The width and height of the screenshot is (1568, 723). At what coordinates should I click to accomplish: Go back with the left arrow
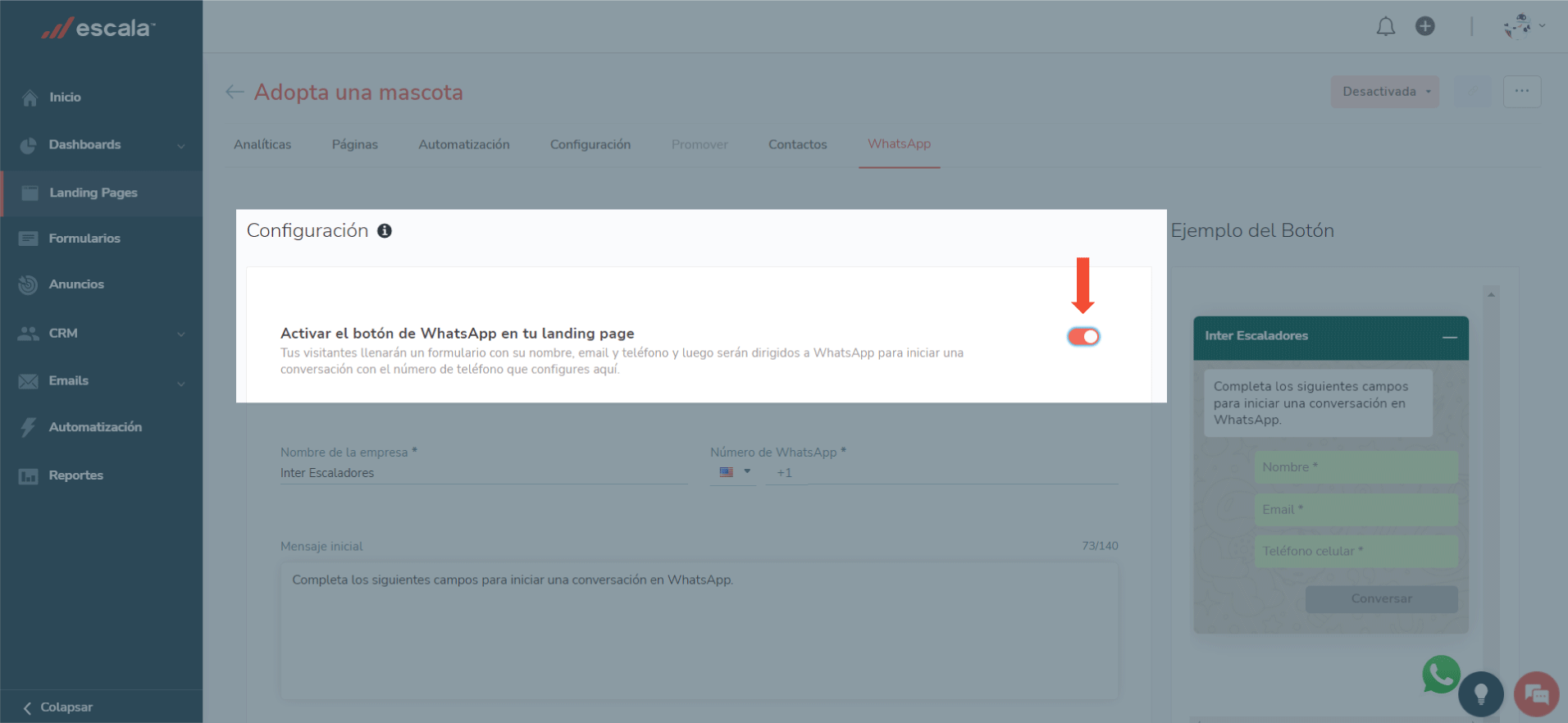[x=235, y=92]
